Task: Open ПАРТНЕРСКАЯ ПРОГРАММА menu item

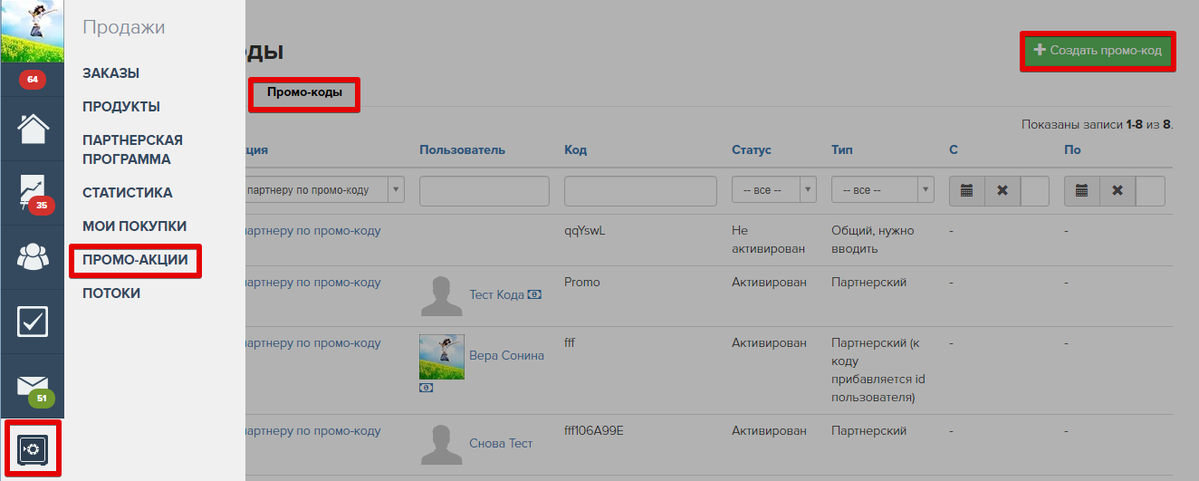Action: coord(132,149)
